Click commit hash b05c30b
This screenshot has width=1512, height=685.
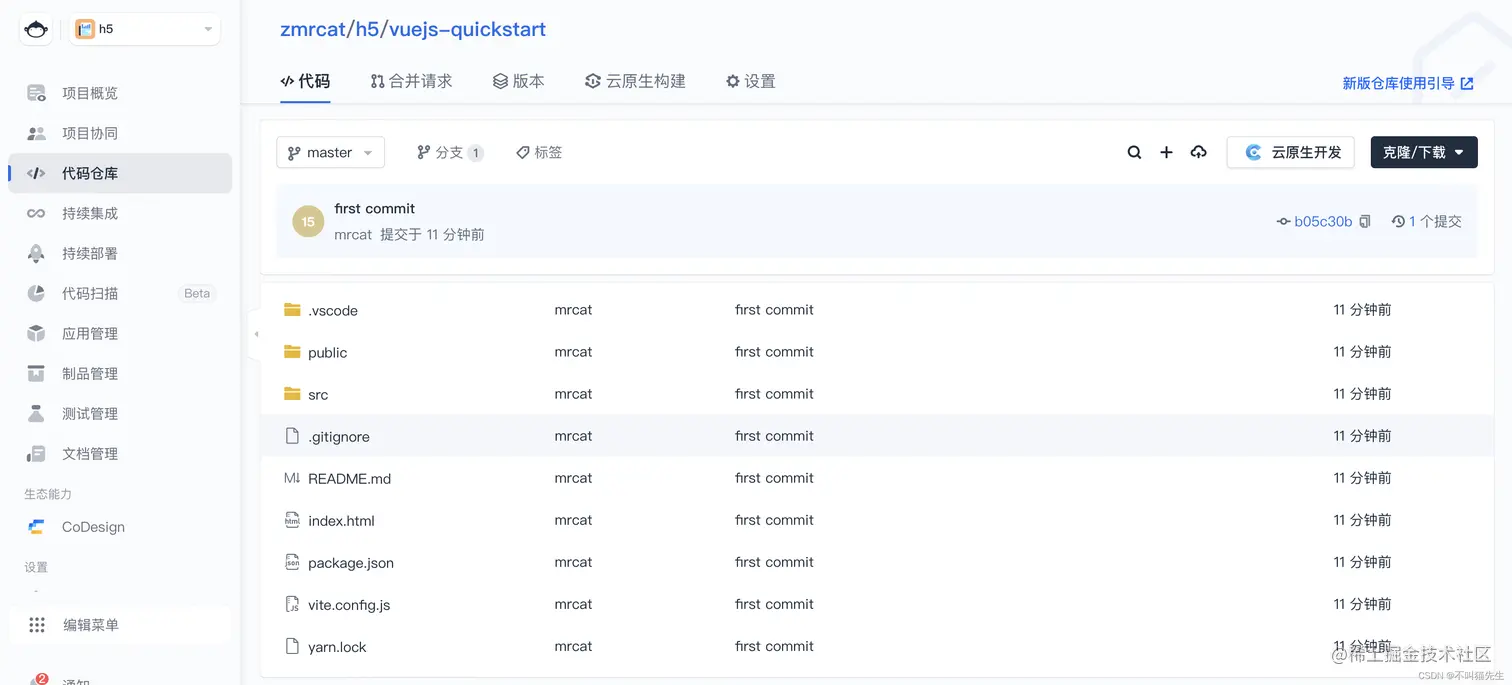pyautogui.click(x=1323, y=222)
